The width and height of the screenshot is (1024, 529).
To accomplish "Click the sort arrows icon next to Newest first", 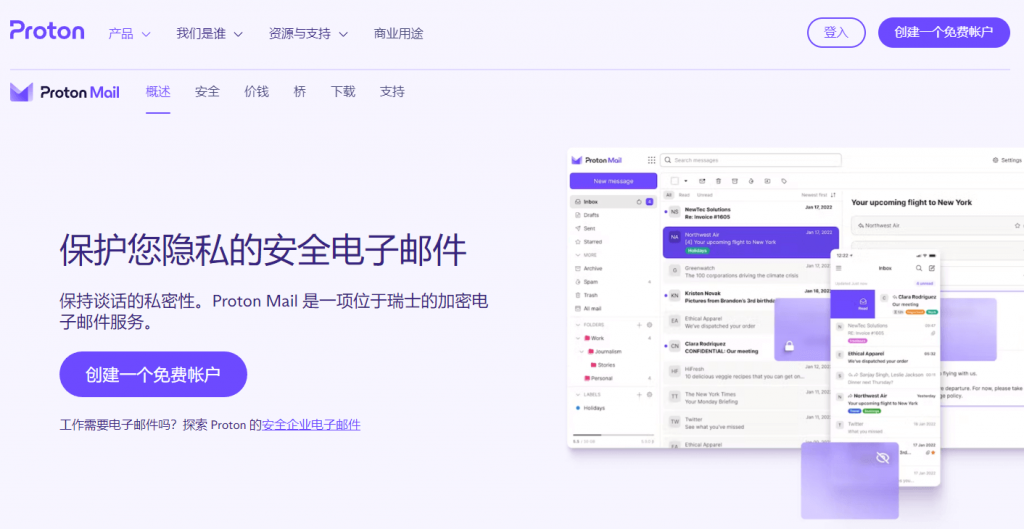I will [833, 195].
